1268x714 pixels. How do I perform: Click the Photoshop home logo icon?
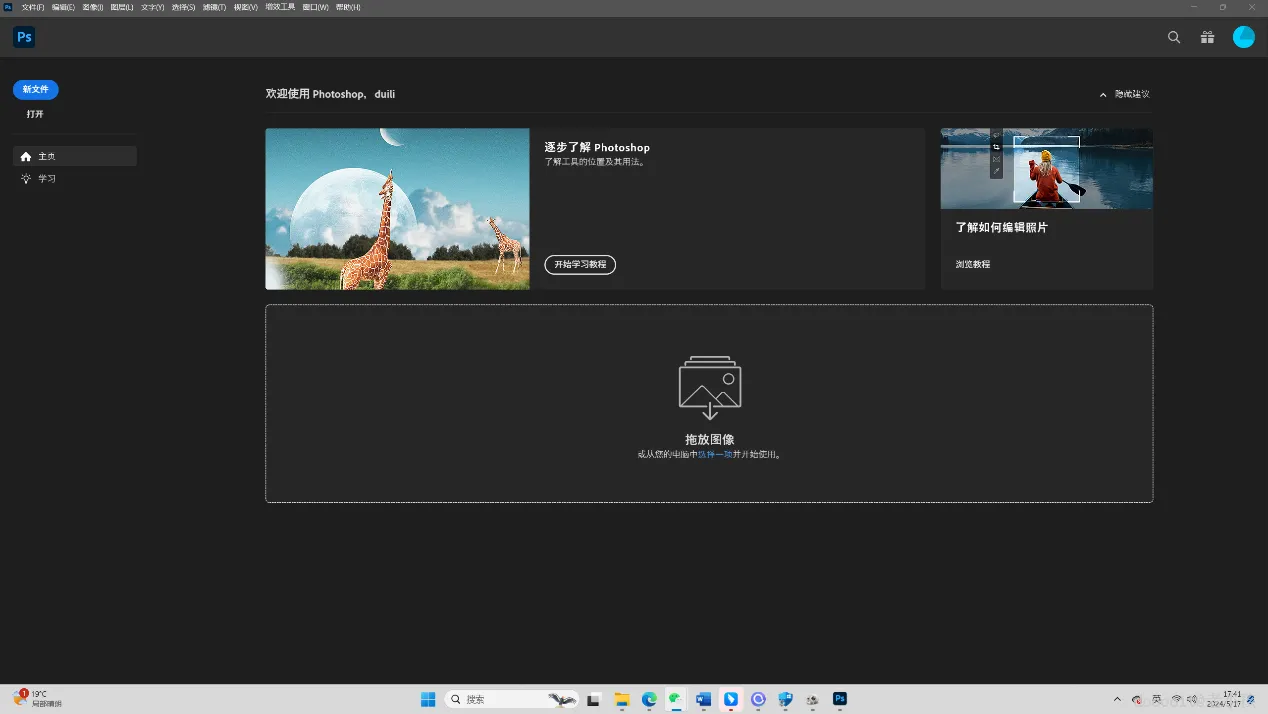(x=24, y=37)
